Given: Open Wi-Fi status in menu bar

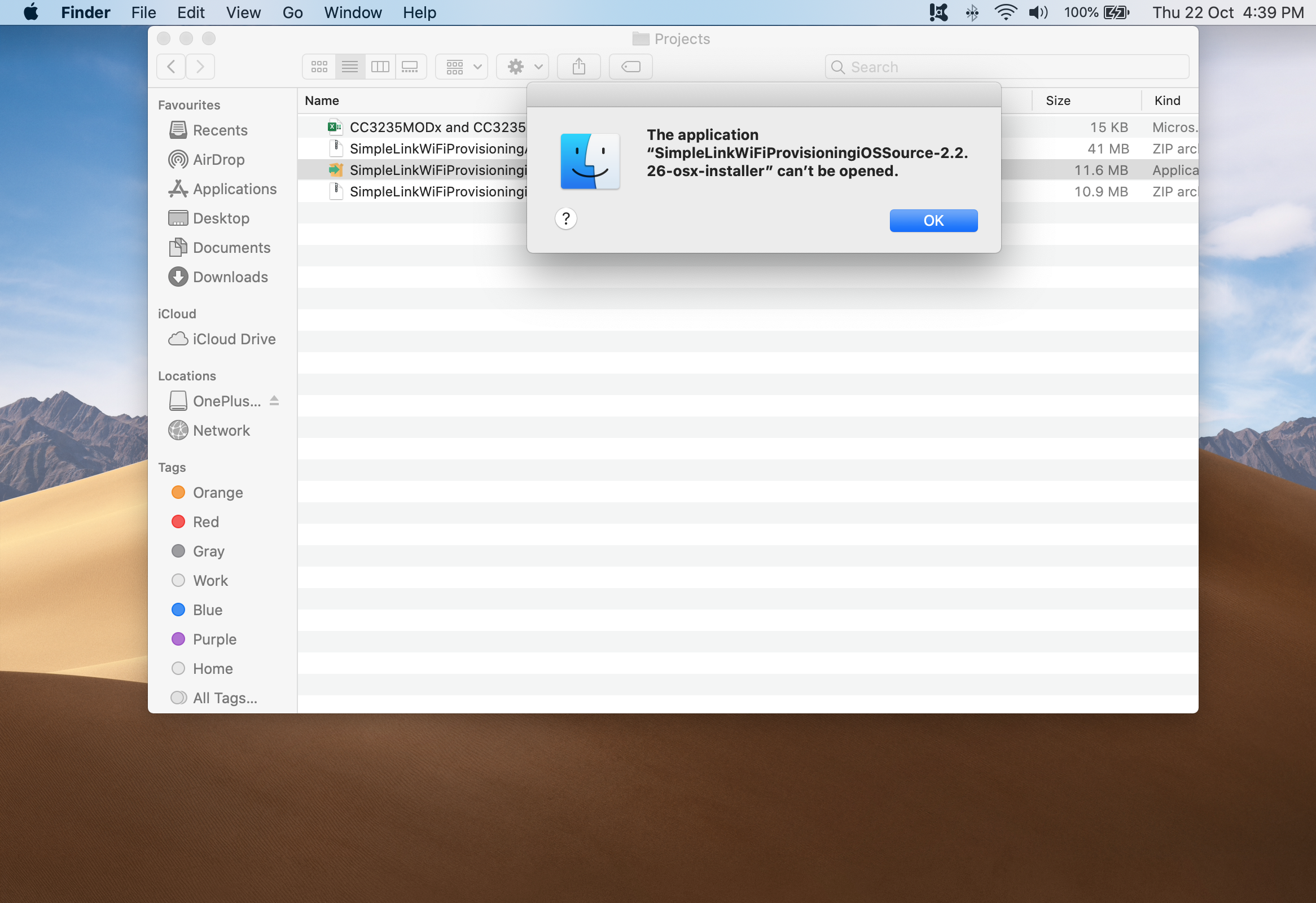Looking at the screenshot, I should (1005, 12).
